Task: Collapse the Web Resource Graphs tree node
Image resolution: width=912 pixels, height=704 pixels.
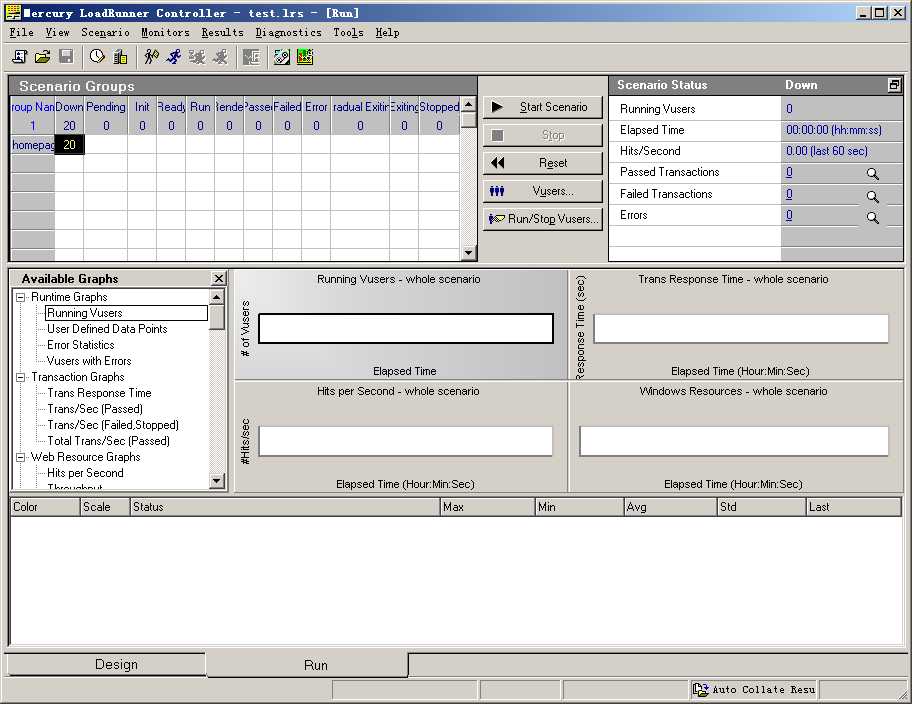Action: coord(20,457)
